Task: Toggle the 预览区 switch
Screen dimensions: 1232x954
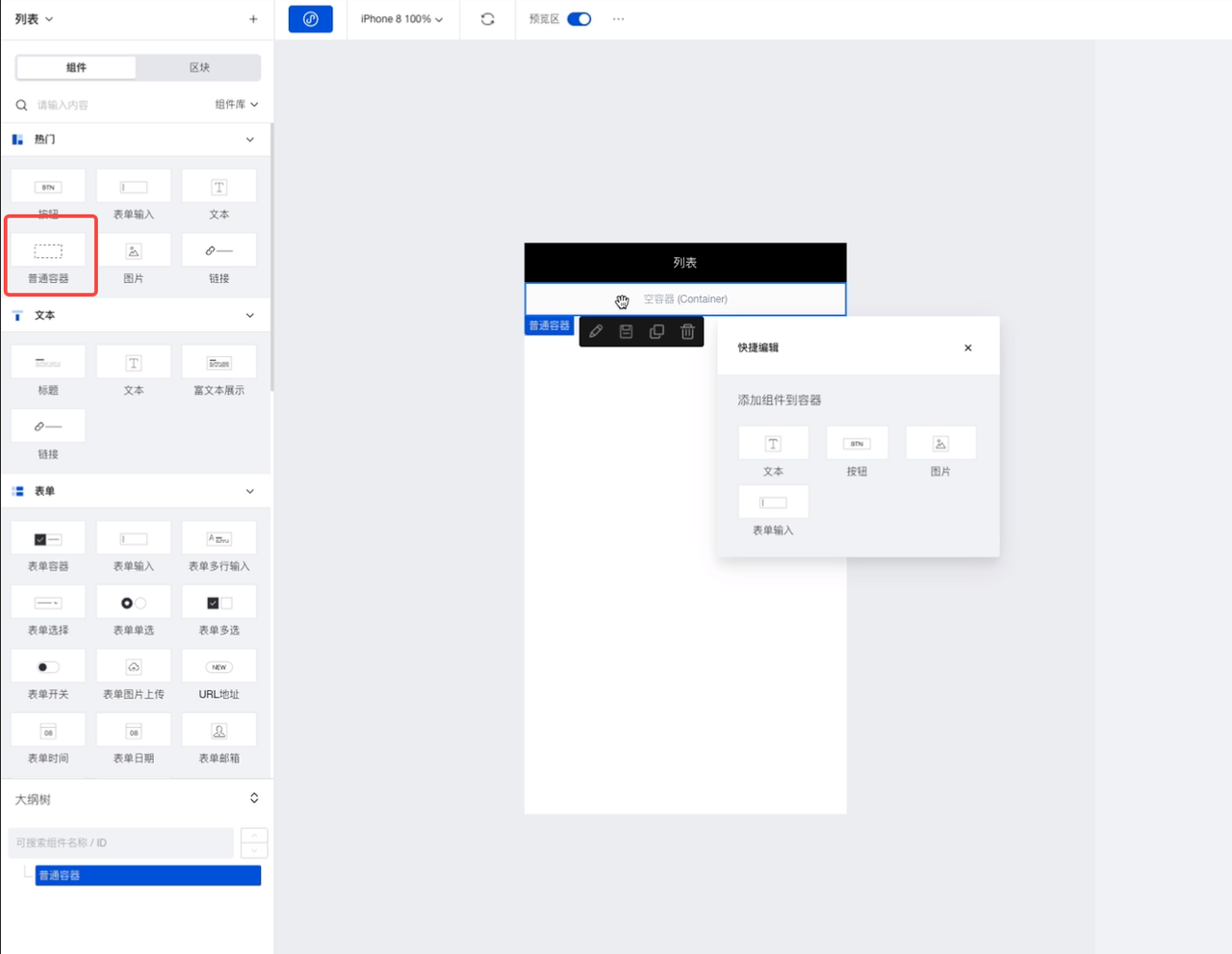Action: 579,19
